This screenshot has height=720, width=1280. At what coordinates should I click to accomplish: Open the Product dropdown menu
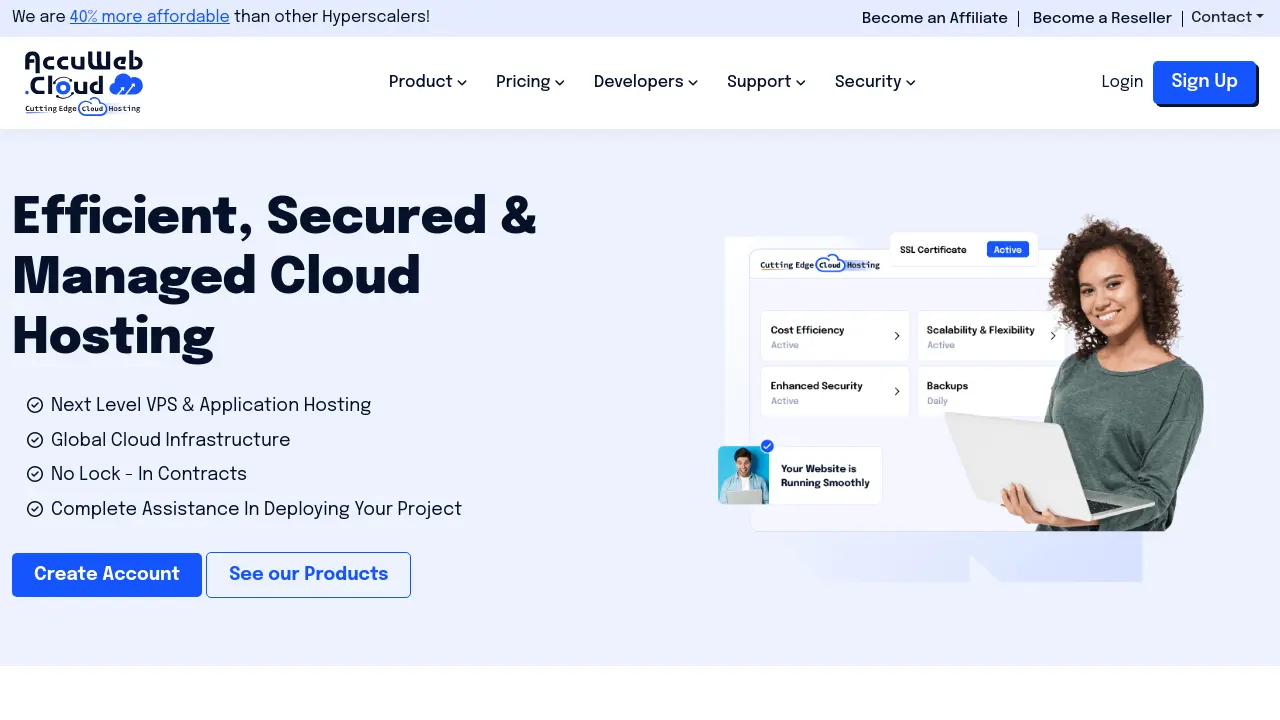[428, 82]
